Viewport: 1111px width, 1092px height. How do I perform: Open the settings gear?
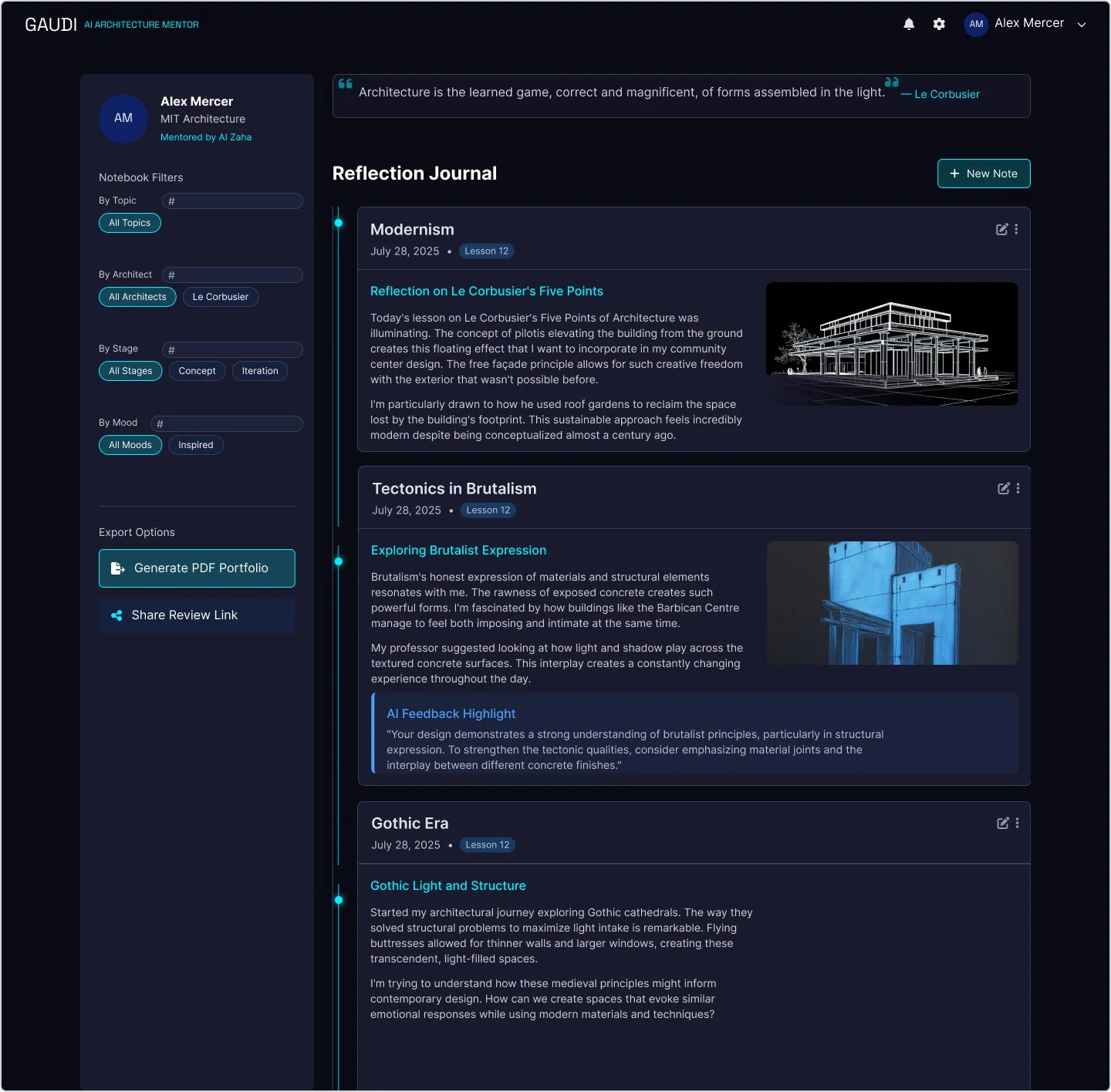point(939,24)
